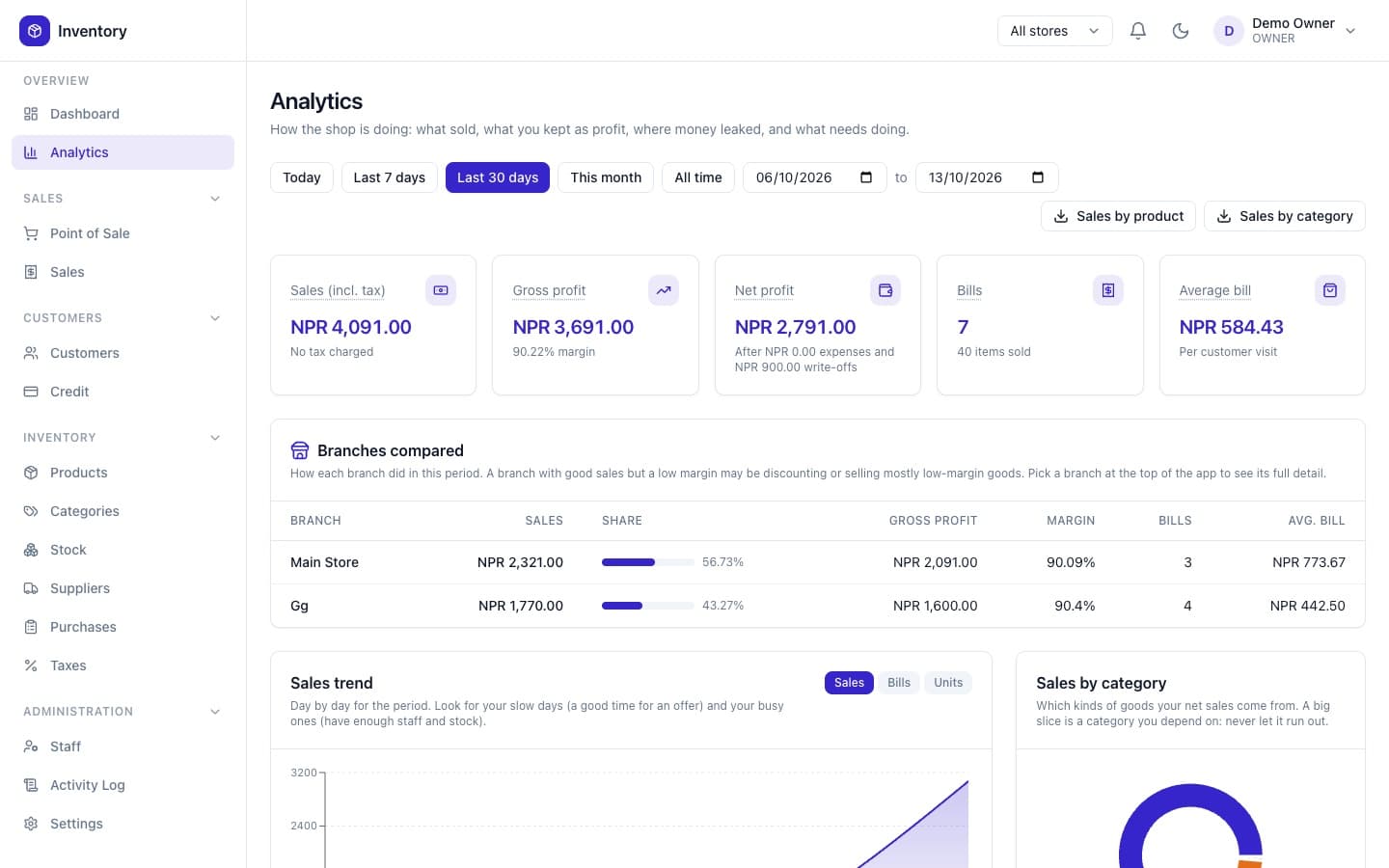
Task: Select the Sales trend toggle
Action: [849, 683]
